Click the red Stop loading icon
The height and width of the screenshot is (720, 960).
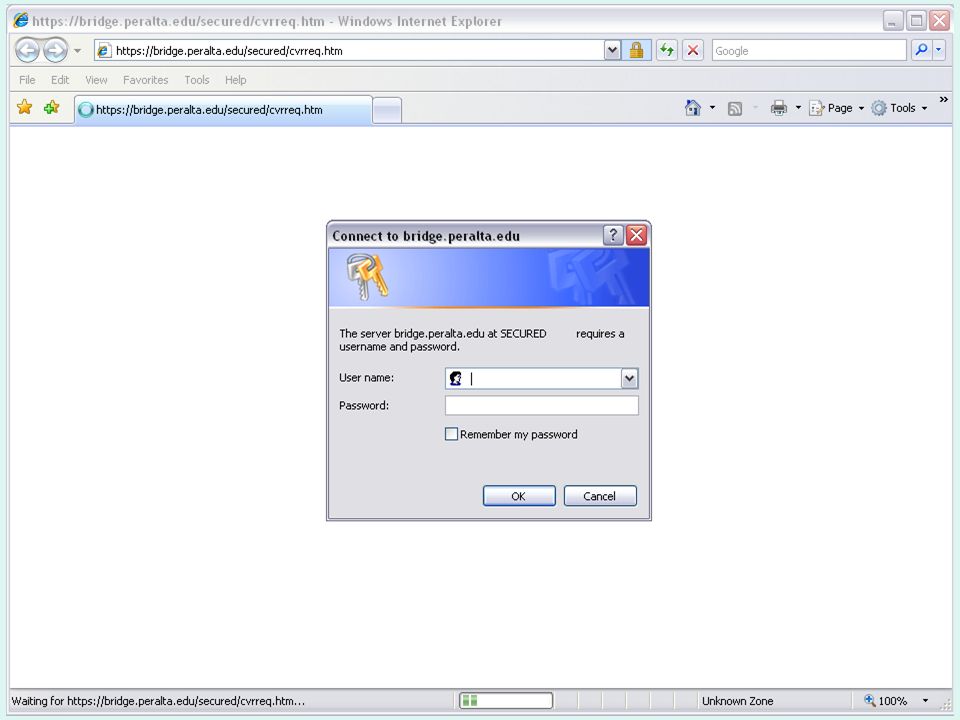[x=693, y=51]
